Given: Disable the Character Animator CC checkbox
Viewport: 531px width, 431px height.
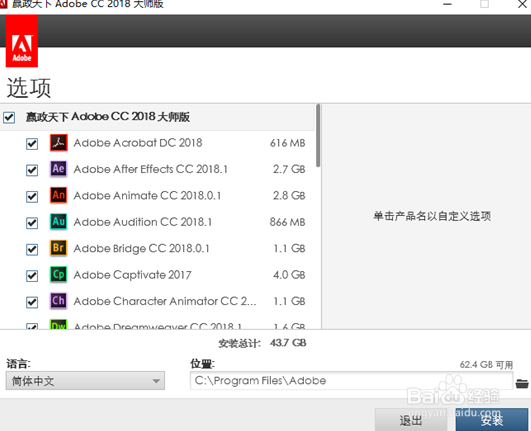Looking at the screenshot, I should (x=32, y=302).
